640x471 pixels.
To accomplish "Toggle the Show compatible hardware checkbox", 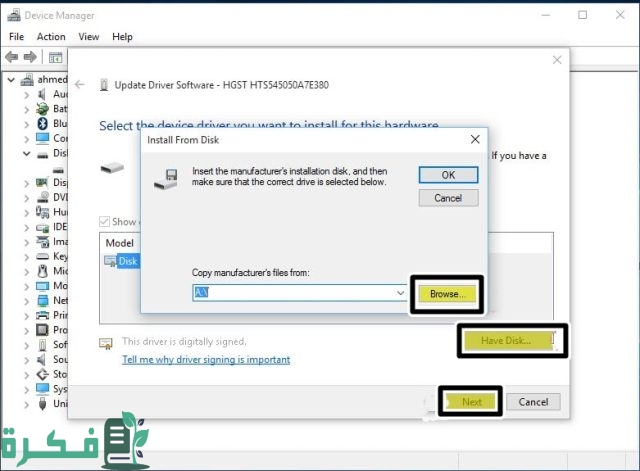I will [x=104, y=222].
